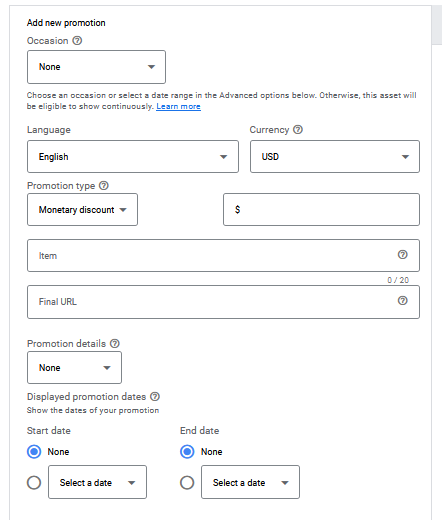Image resolution: width=442 pixels, height=520 pixels.
Task: Focus the Item input field
Action: [x=223, y=255]
